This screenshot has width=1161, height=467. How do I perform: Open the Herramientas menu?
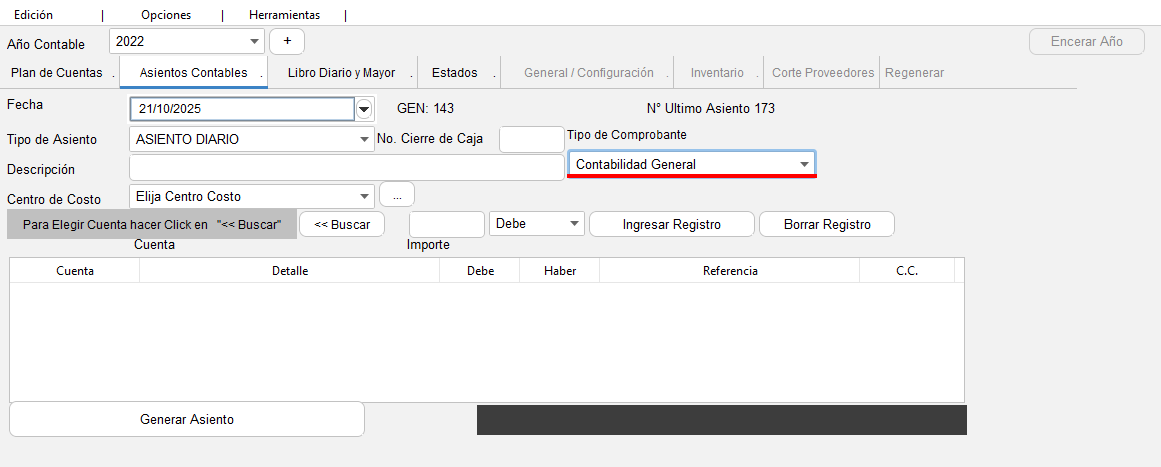[x=284, y=15]
